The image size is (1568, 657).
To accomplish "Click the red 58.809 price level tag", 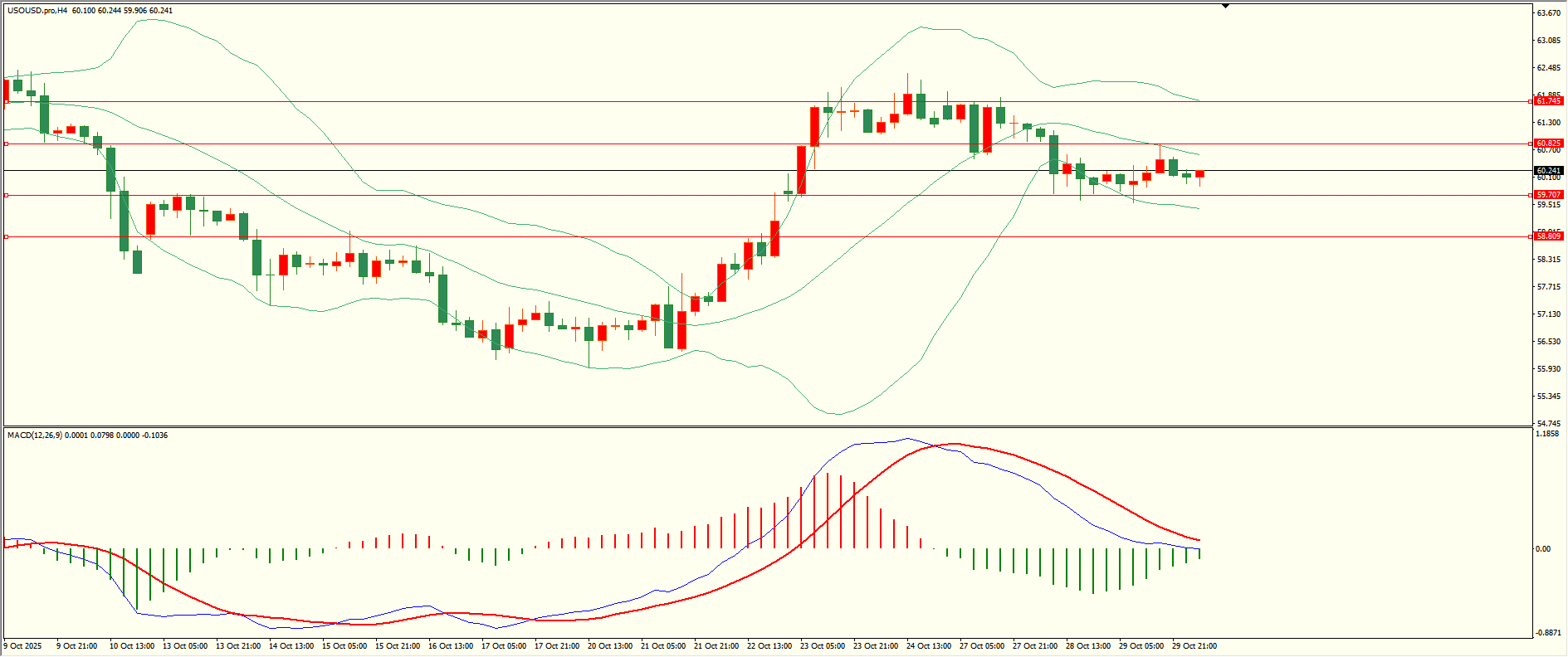I will (1548, 236).
